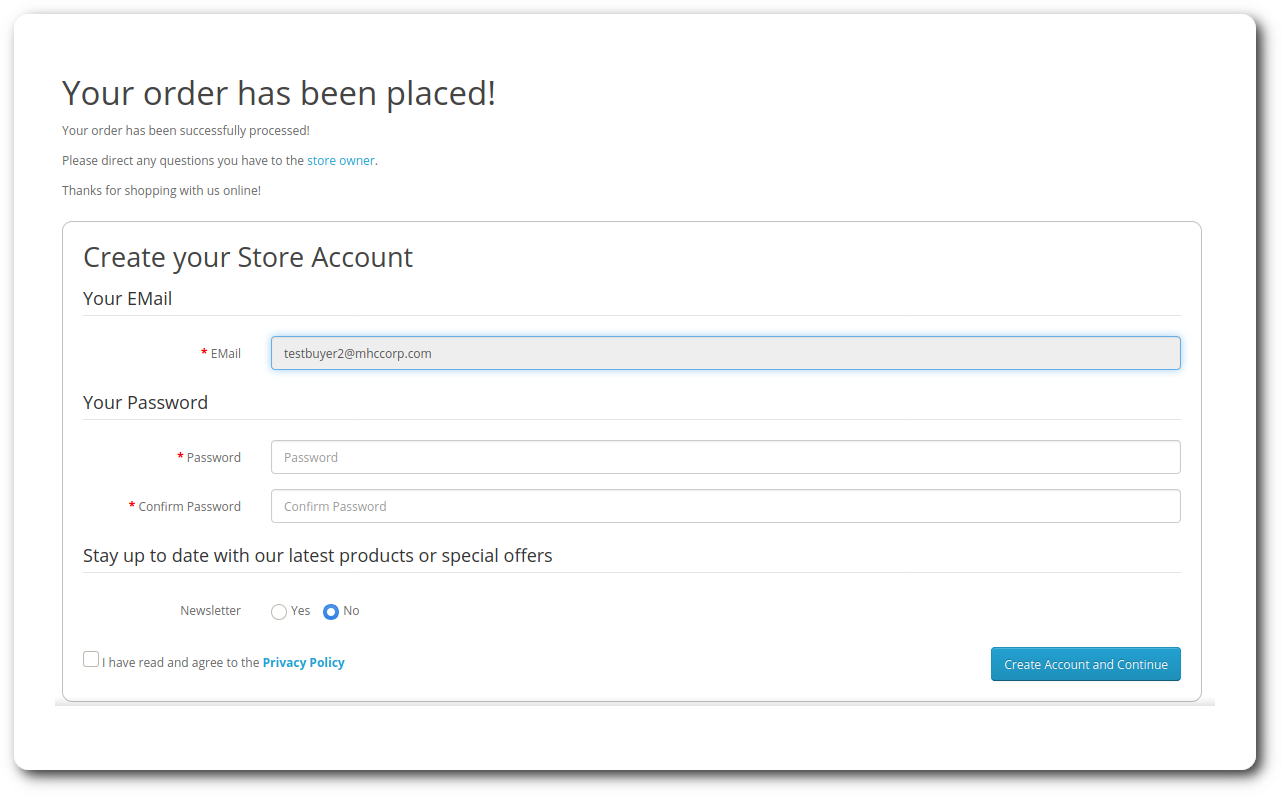1282x796 pixels.
Task: Click the Newsletter label
Action: [210, 610]
